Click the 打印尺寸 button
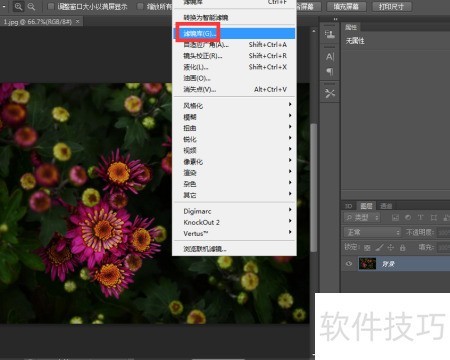450x360 pixels. tap(392, 6)
